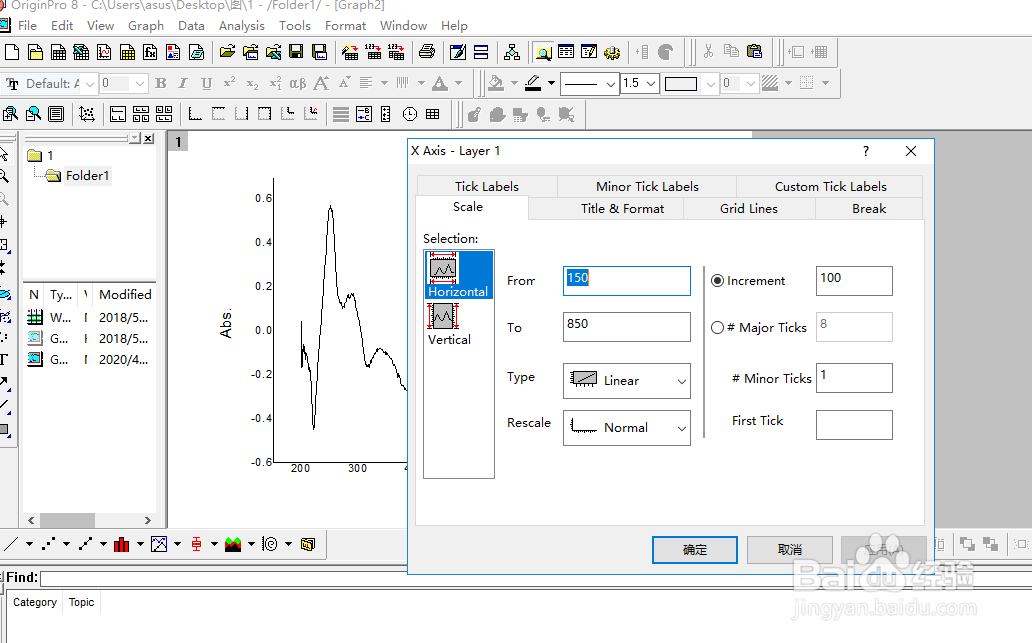Screen dimensions: 1032x643
Task: Click the New Matrix toolbar icon
Action: pos(127,52)
